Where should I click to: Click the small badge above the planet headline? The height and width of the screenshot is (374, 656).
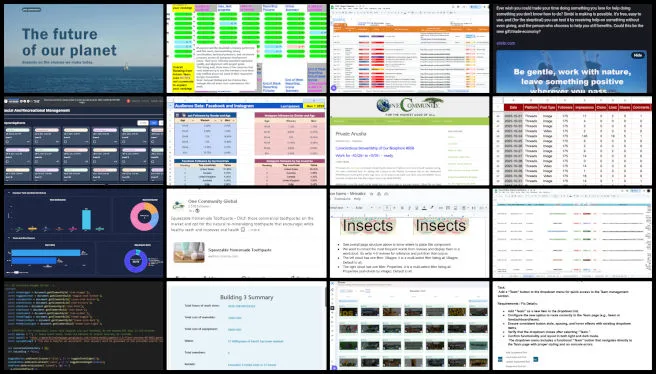coord(31,10)
